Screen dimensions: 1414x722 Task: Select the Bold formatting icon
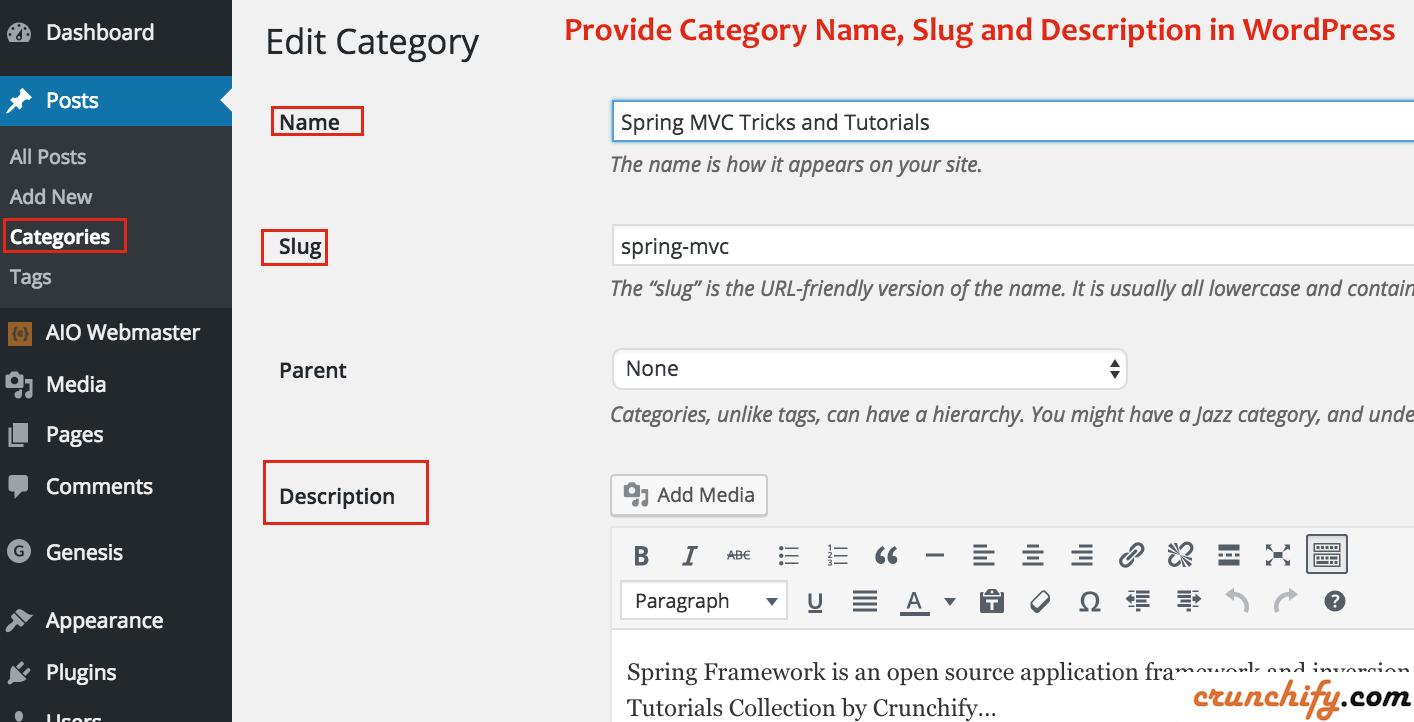641,554
